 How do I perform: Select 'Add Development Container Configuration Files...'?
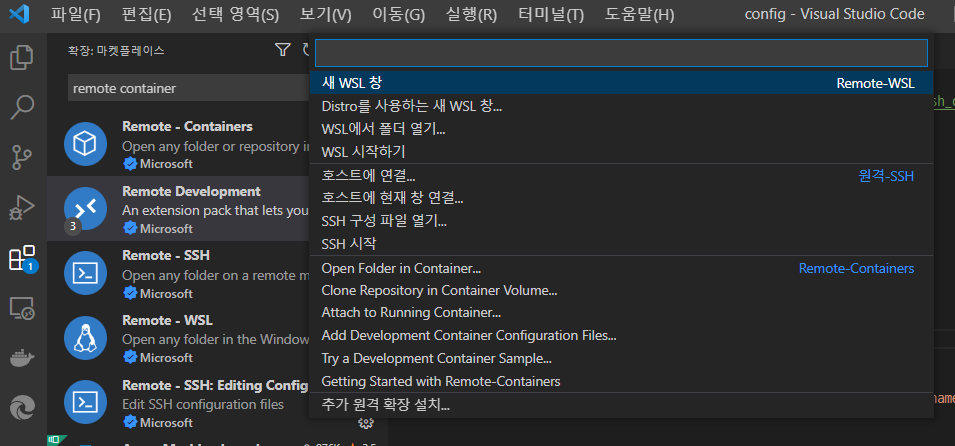pyautogui.click(x=621, y=336)
